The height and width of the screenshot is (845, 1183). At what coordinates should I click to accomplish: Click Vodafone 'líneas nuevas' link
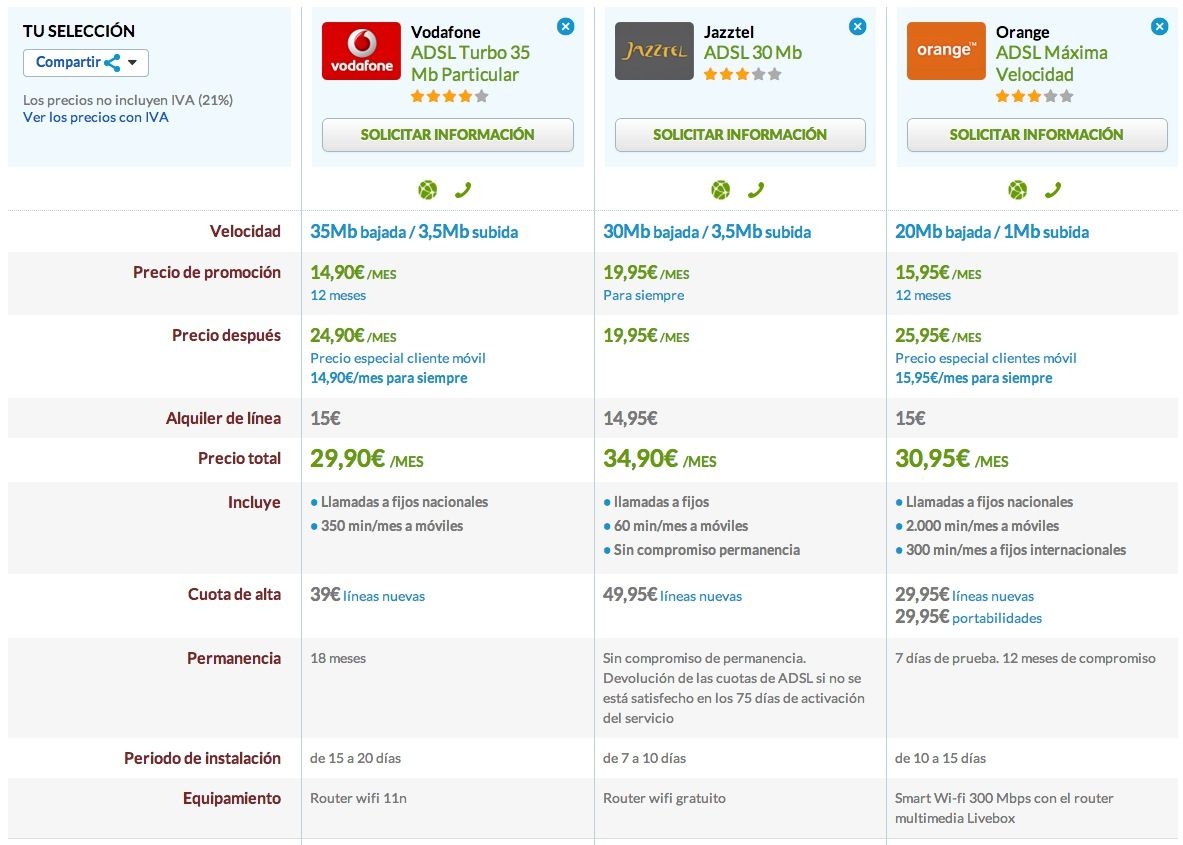(384, 596)
